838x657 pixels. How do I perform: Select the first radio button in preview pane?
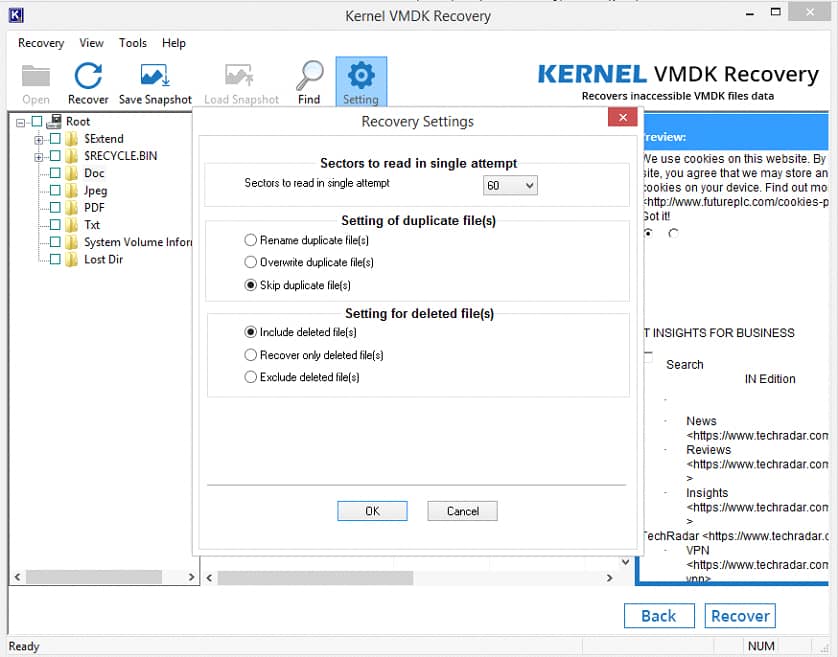pyautogui.click(x=648, y=233)
